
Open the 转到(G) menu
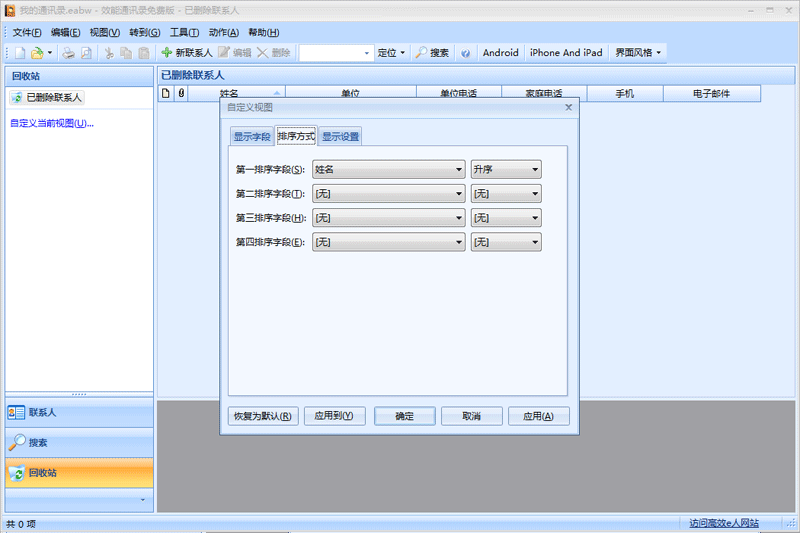click(144, 33)
